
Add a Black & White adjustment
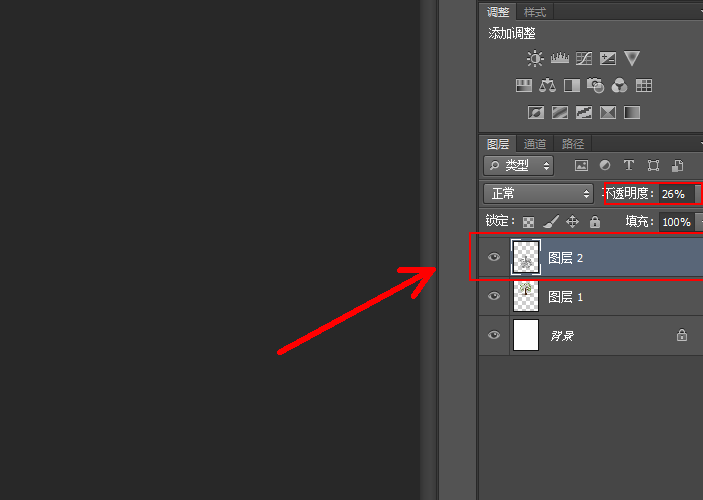[572, 85]
